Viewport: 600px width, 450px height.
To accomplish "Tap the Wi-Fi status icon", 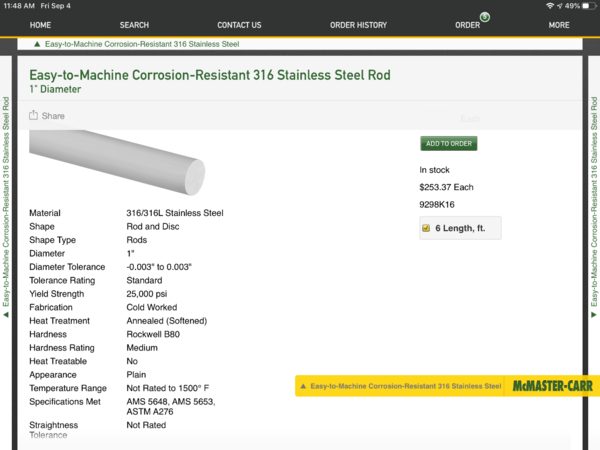I will pos(550,6).
